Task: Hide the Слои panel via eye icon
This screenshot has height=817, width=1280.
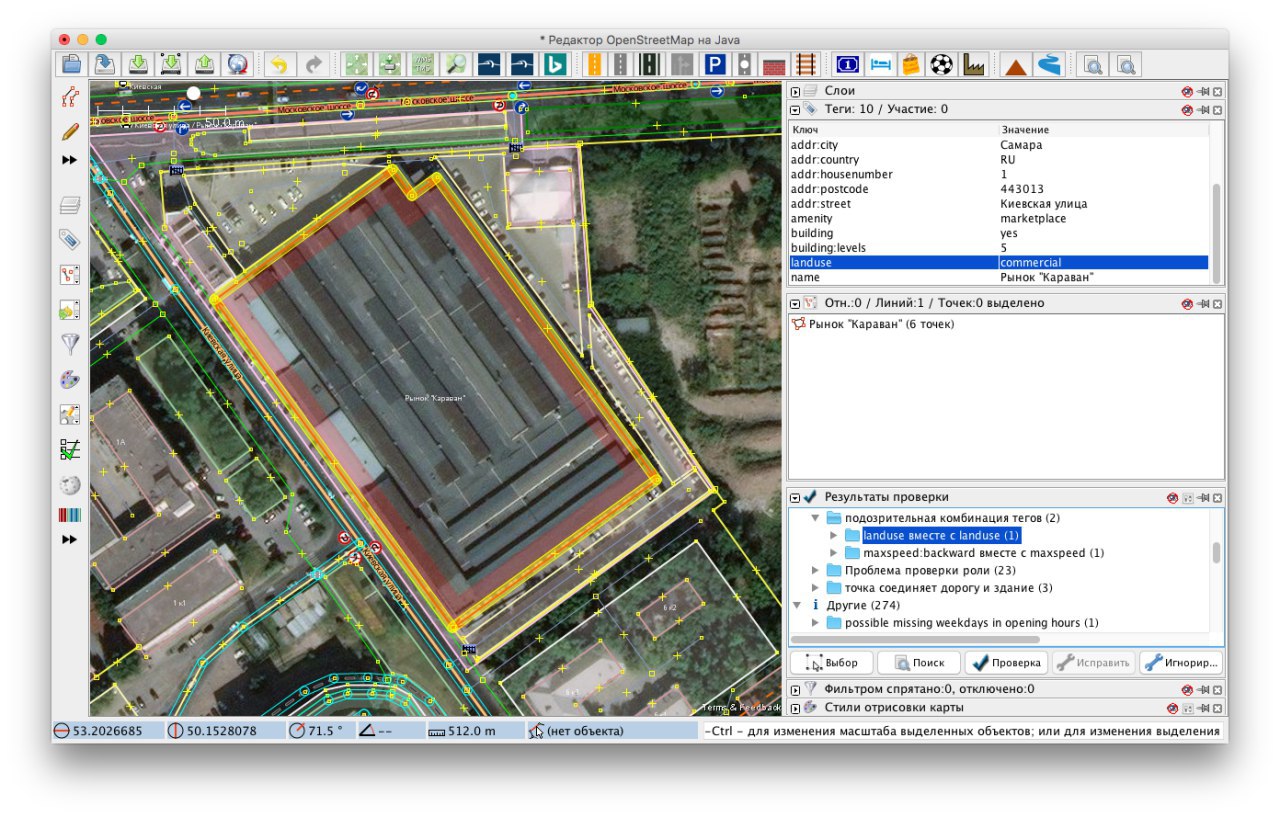Action: [1187, 91]
